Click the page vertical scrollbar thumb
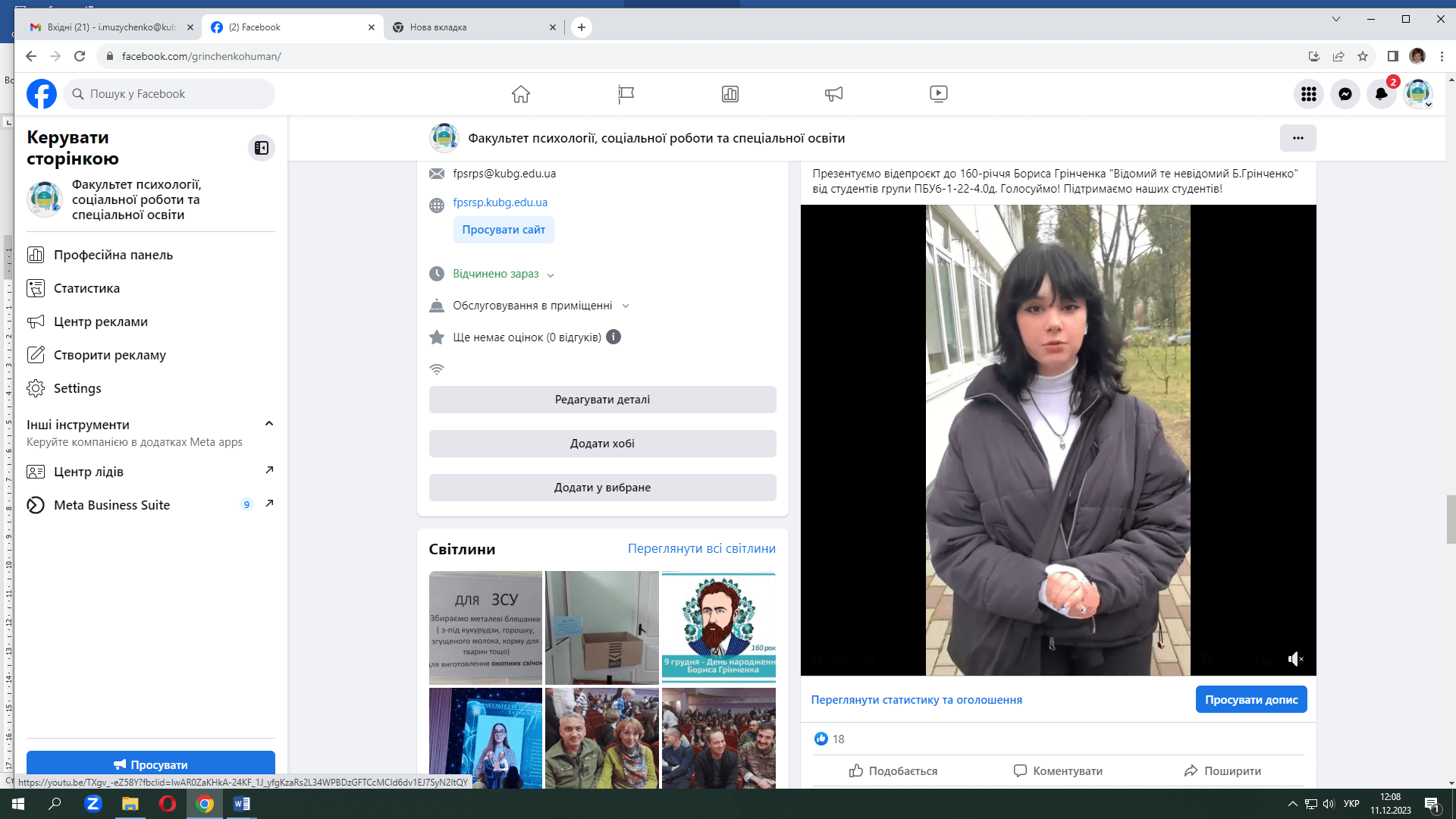1456x819 pixels. (x=1451, y=519)
